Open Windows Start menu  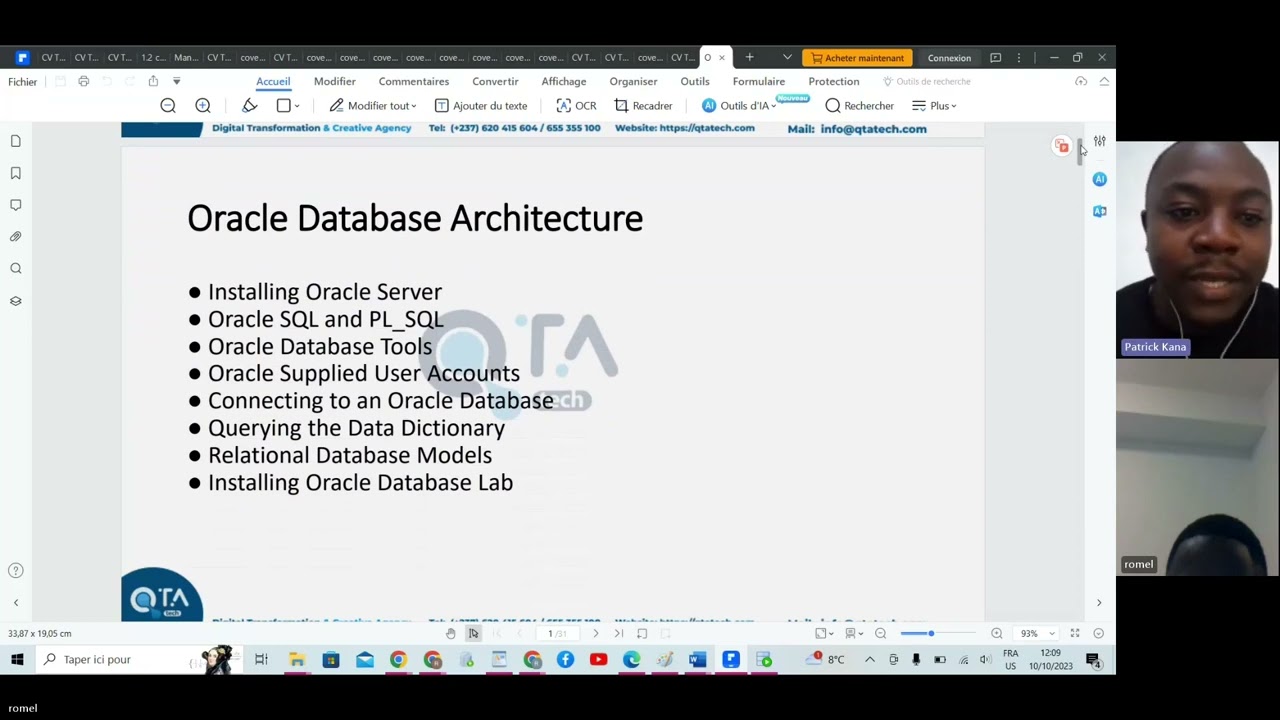[17, 659]
